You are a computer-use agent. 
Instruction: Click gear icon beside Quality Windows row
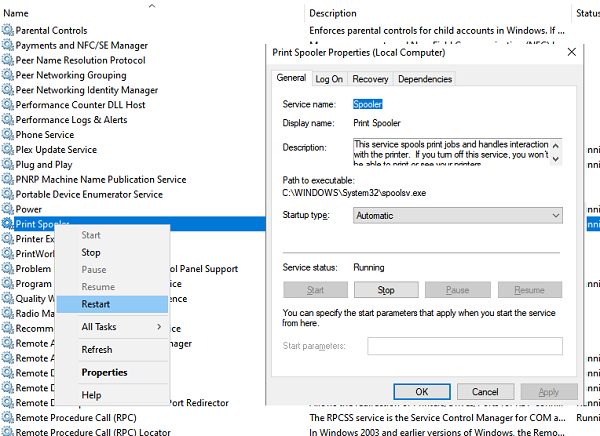[7, 298]
